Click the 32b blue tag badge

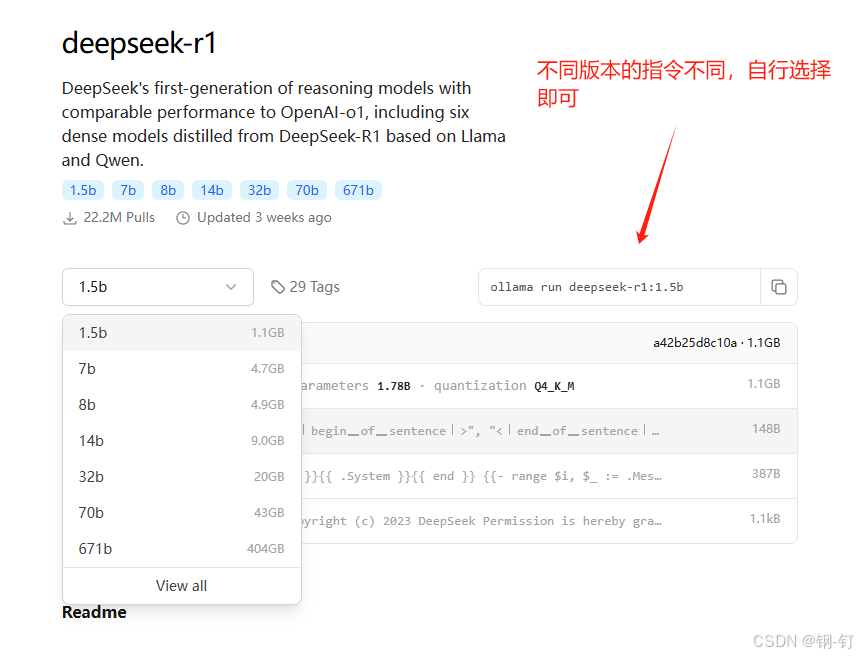pyautogui.click(x=259, y=190)
